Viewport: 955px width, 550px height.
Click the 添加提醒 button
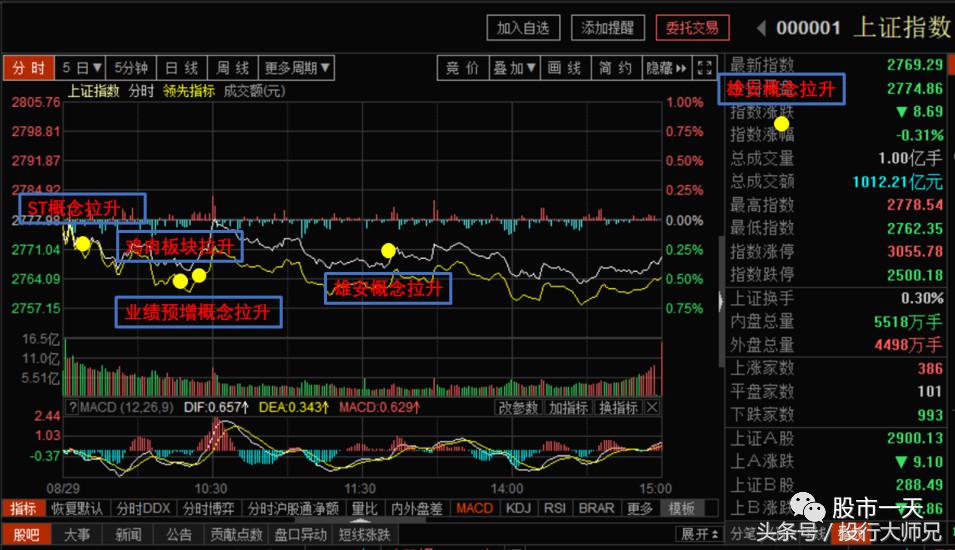point(608,28)
